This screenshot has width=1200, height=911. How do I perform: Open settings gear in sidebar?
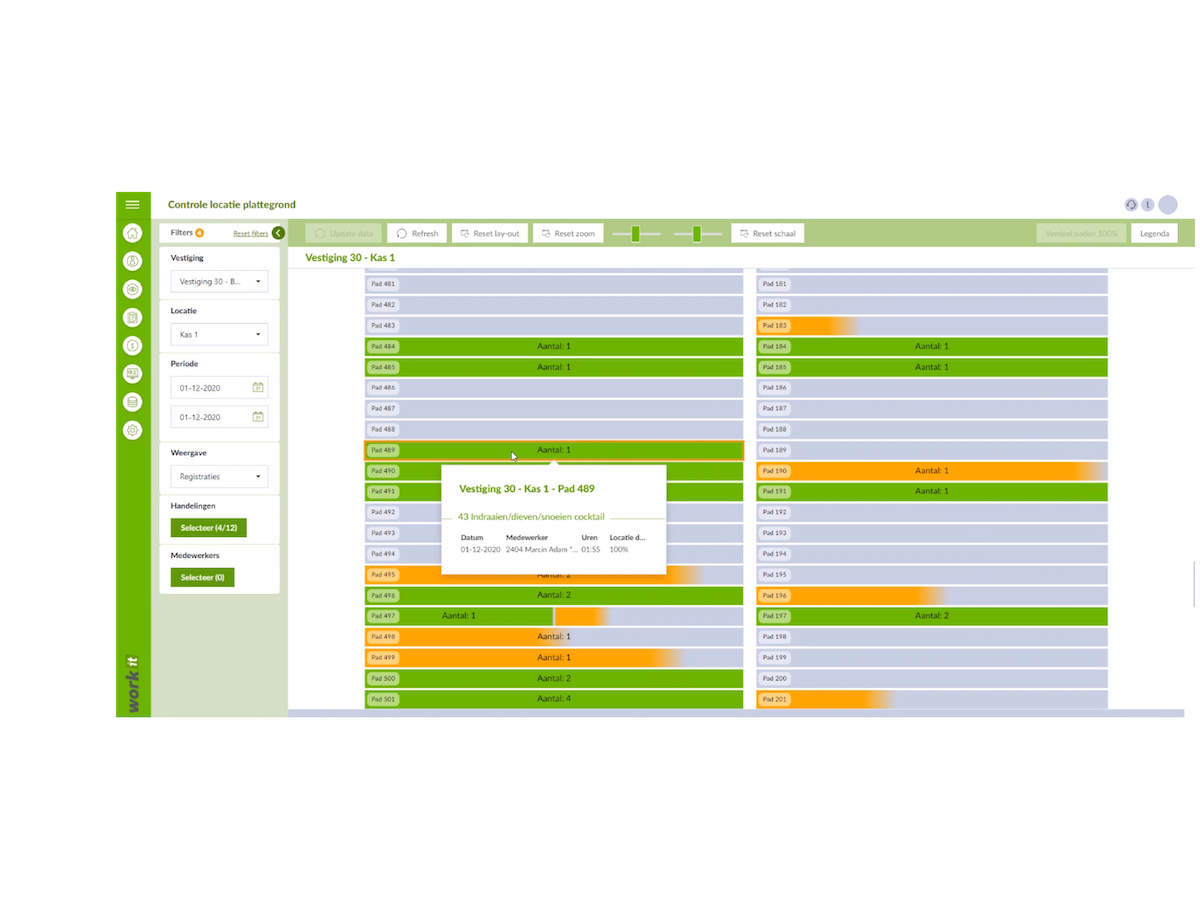tap(132, 430)
